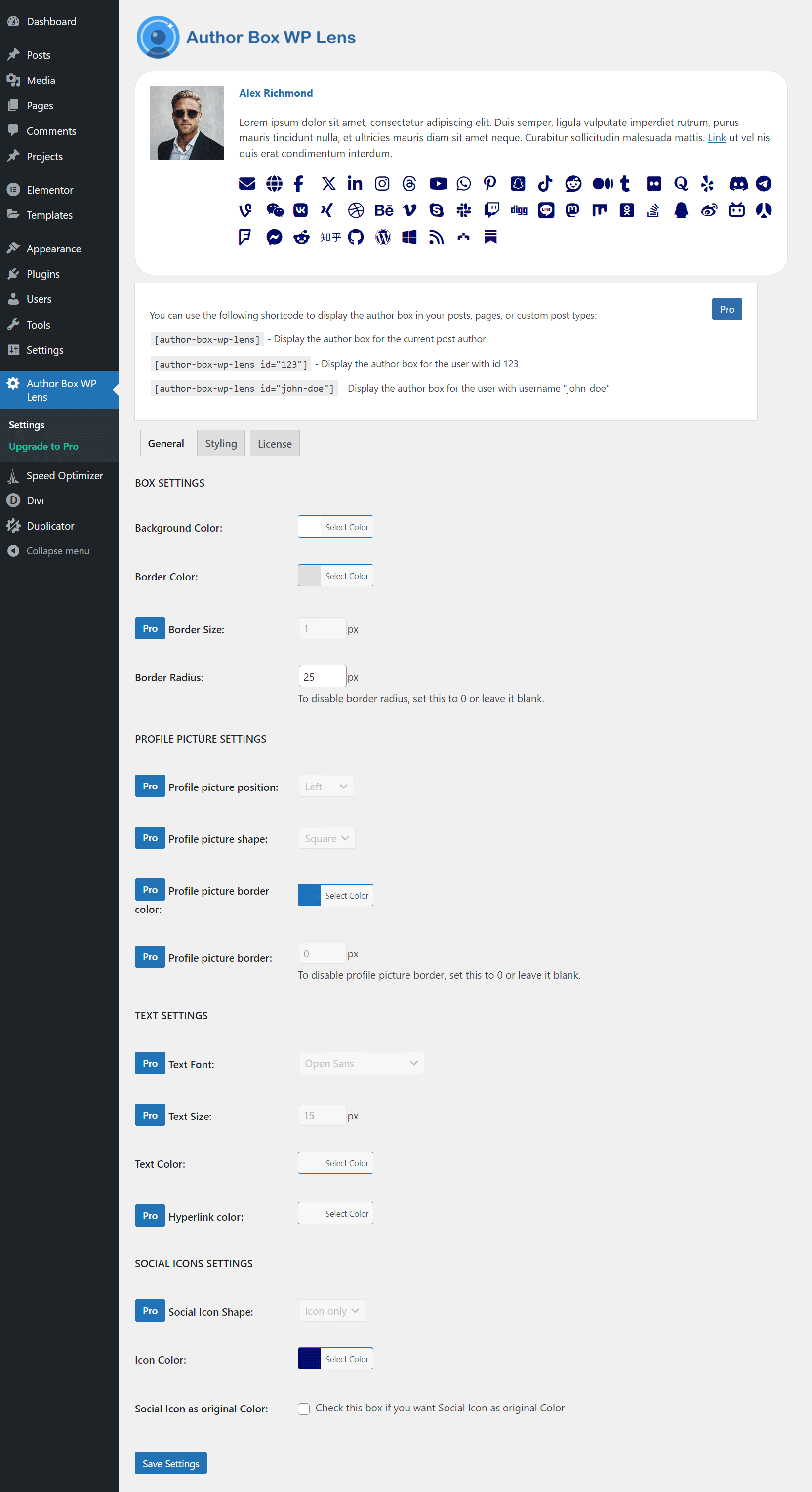Edit the Border Radius input field

(x=322, y=676)
